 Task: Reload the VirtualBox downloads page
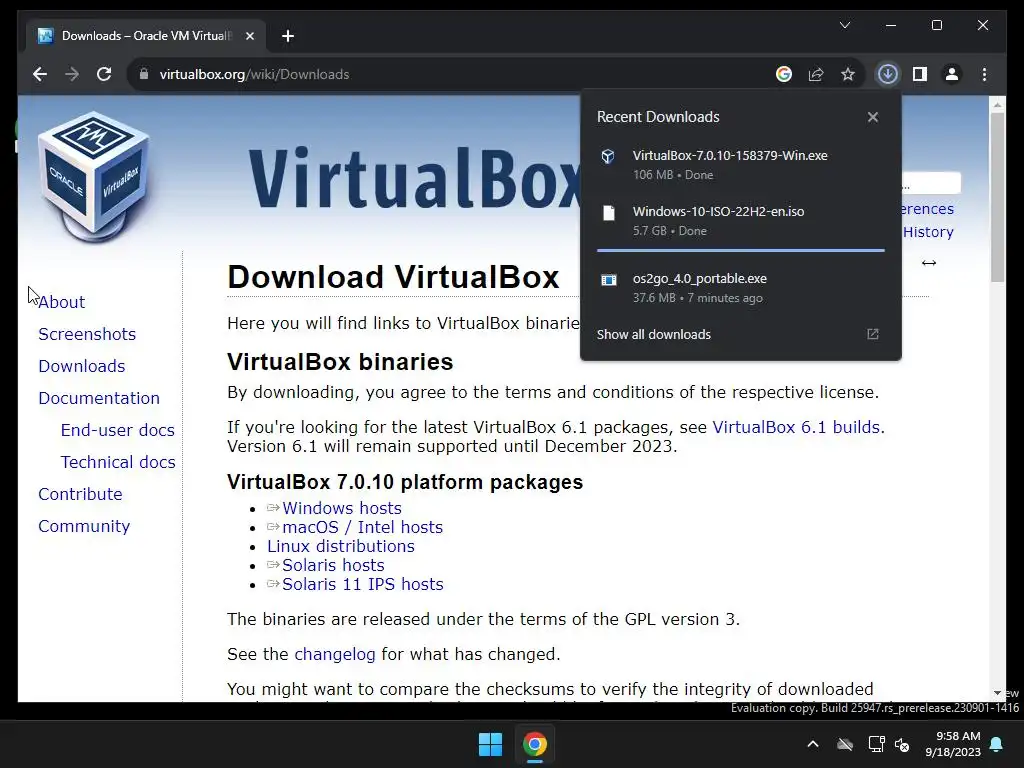104,74
